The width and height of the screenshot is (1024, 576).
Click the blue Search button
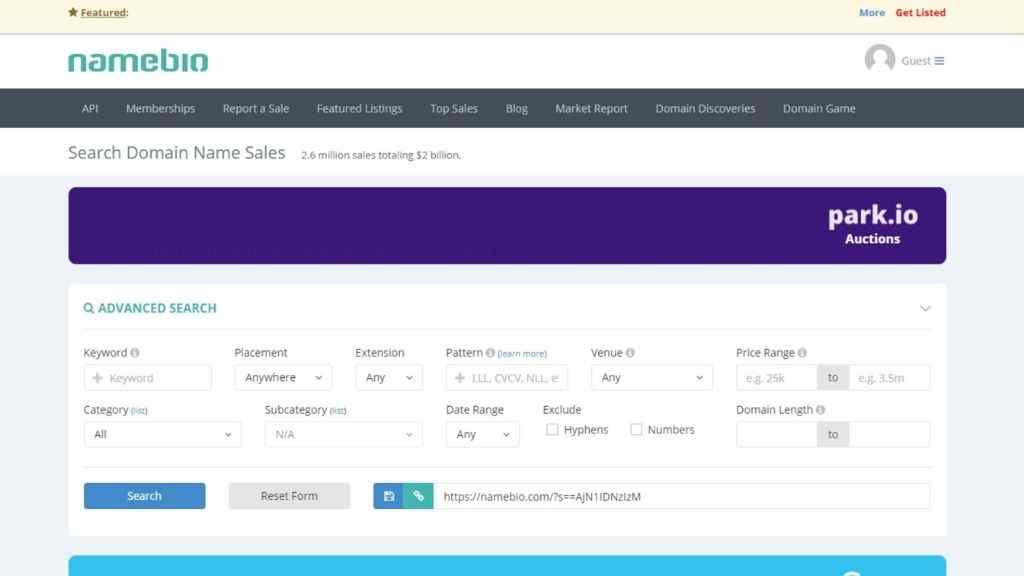coord(144,496)
